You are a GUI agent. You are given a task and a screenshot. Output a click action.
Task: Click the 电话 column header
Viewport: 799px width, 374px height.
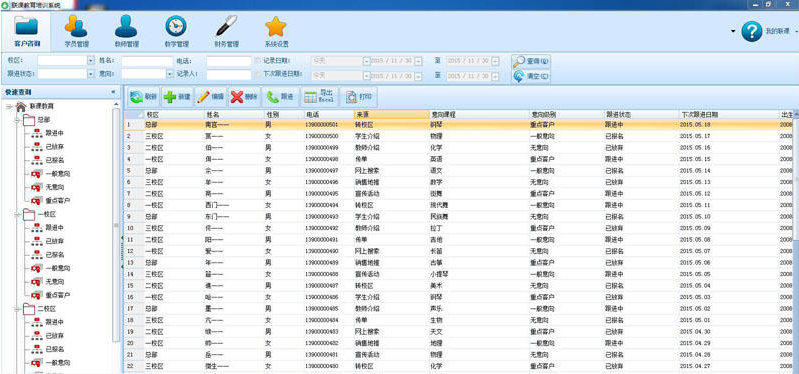click(329, 115)
